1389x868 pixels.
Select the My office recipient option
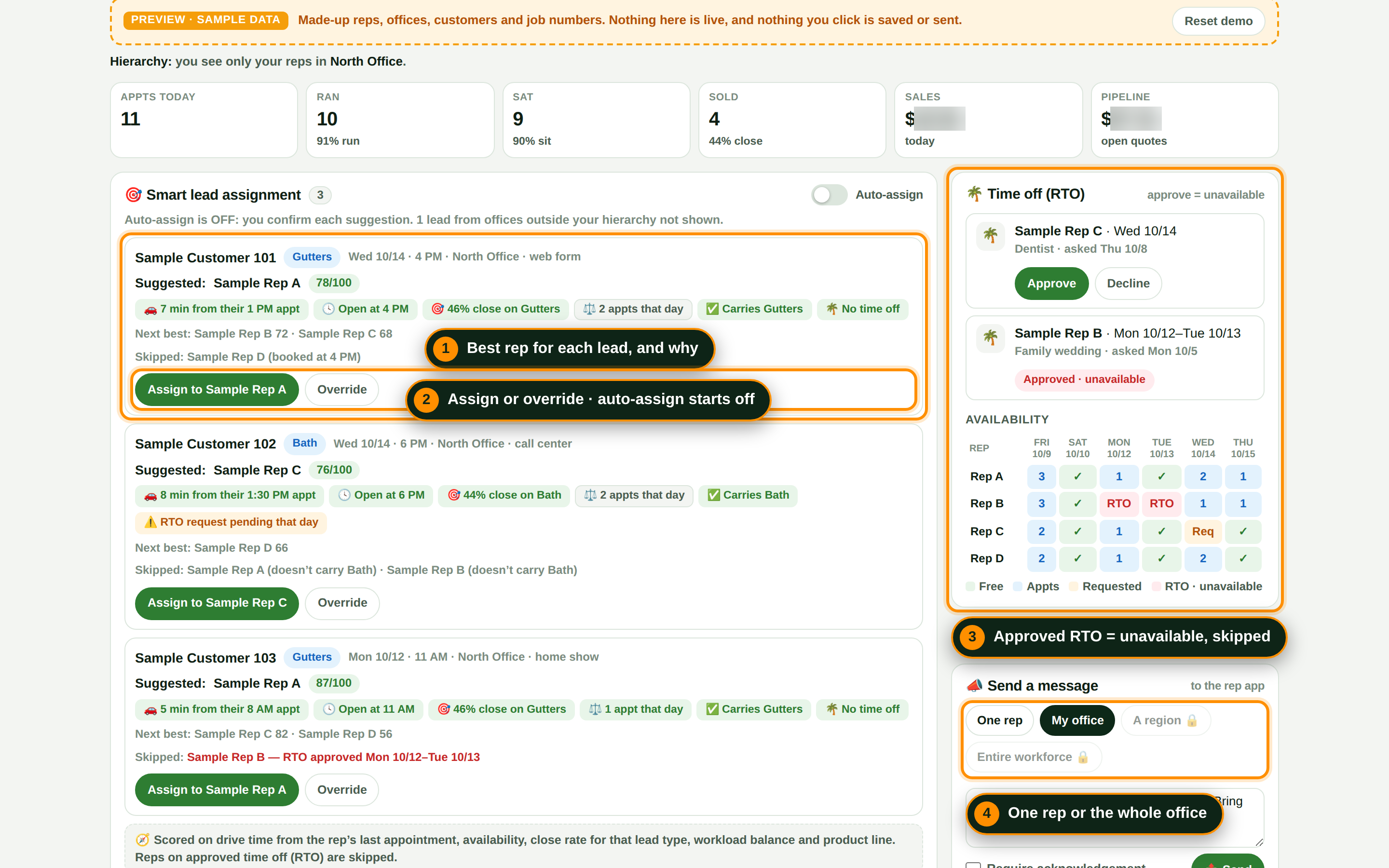tap(1077, 720)
